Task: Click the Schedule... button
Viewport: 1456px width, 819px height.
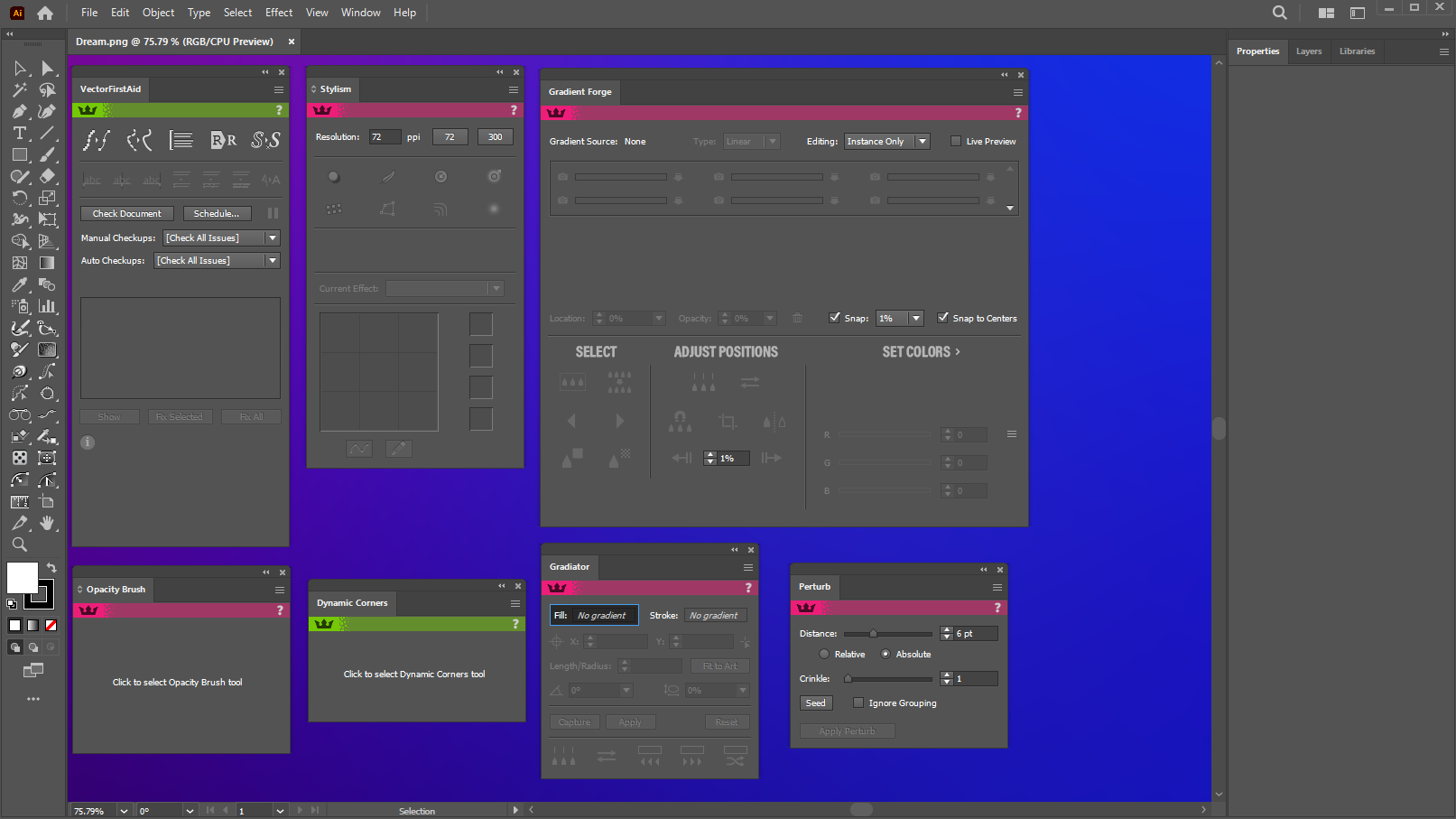Action: 217,214
